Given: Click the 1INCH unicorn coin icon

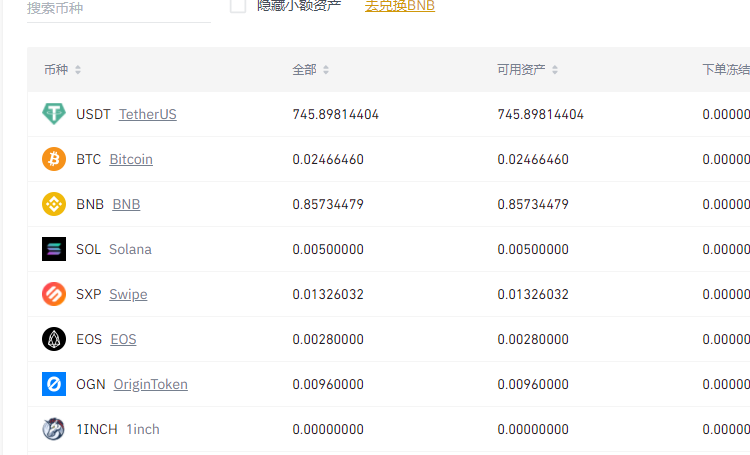Looking at the screenshot, I should [x=54, y=429].
